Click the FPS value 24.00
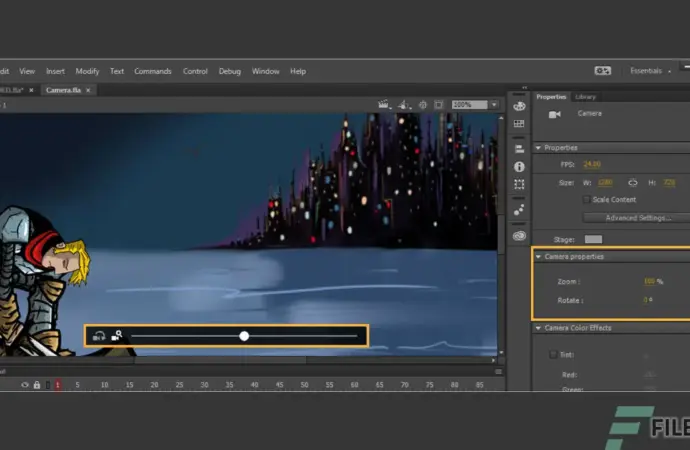This screenshot has height=450, width=690. pos(592,165)
